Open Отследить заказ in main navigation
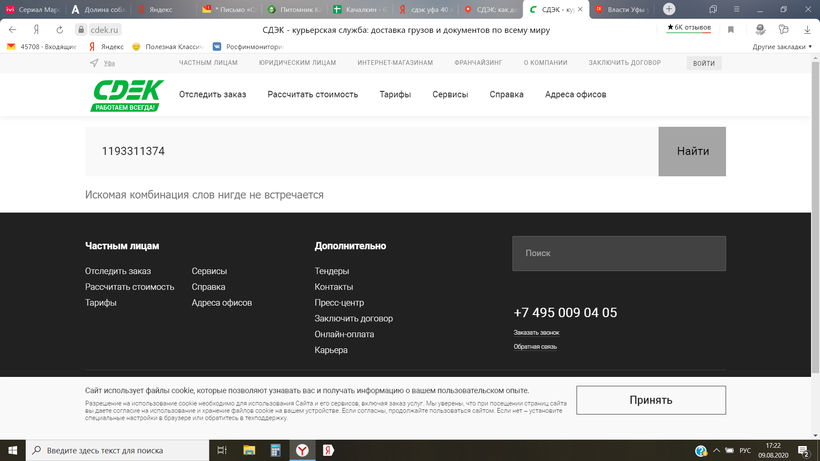The height and width of the screenshot is (461, 820). tap(212, 95)
